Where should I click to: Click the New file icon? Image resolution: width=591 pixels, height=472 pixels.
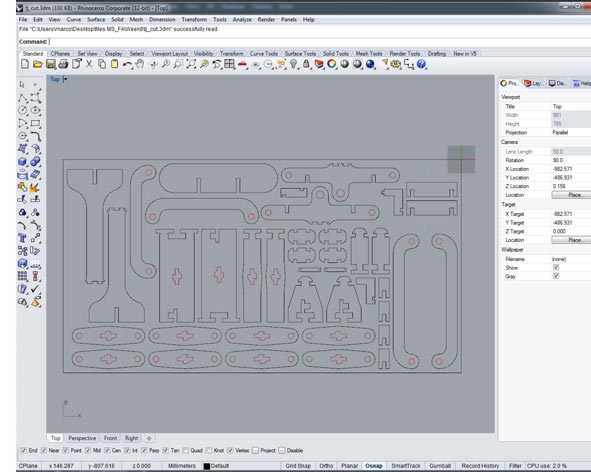tap(24, 64)
